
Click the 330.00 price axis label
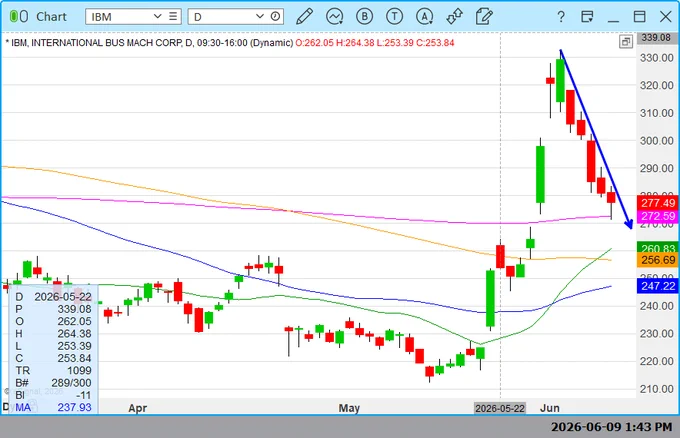click(657, 58)
